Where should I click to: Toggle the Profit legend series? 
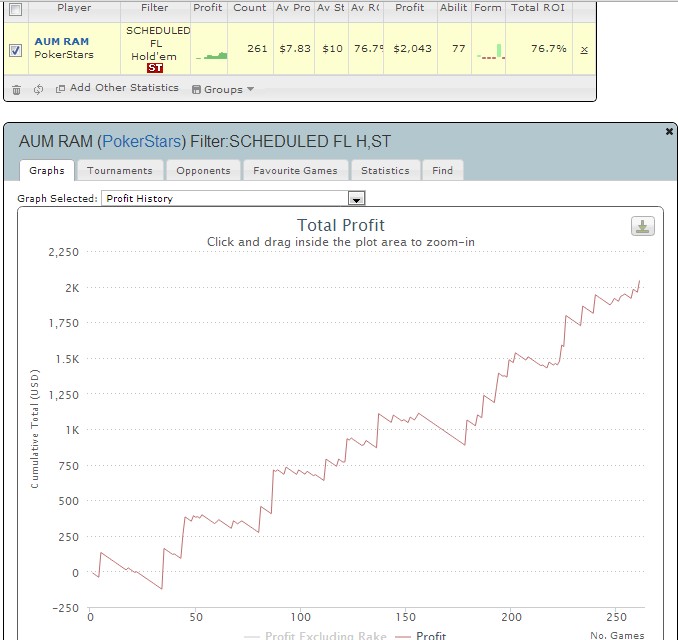coord(420,635)
